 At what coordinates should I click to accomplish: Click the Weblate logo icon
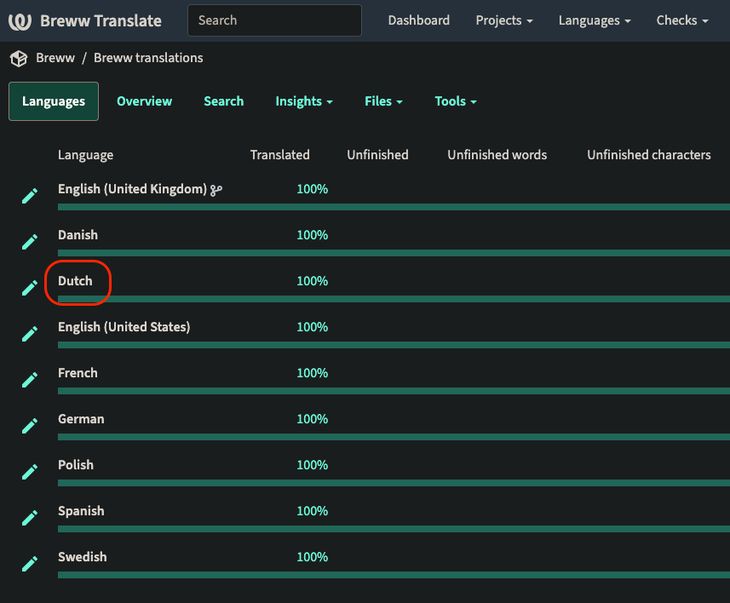coord(20,21)
